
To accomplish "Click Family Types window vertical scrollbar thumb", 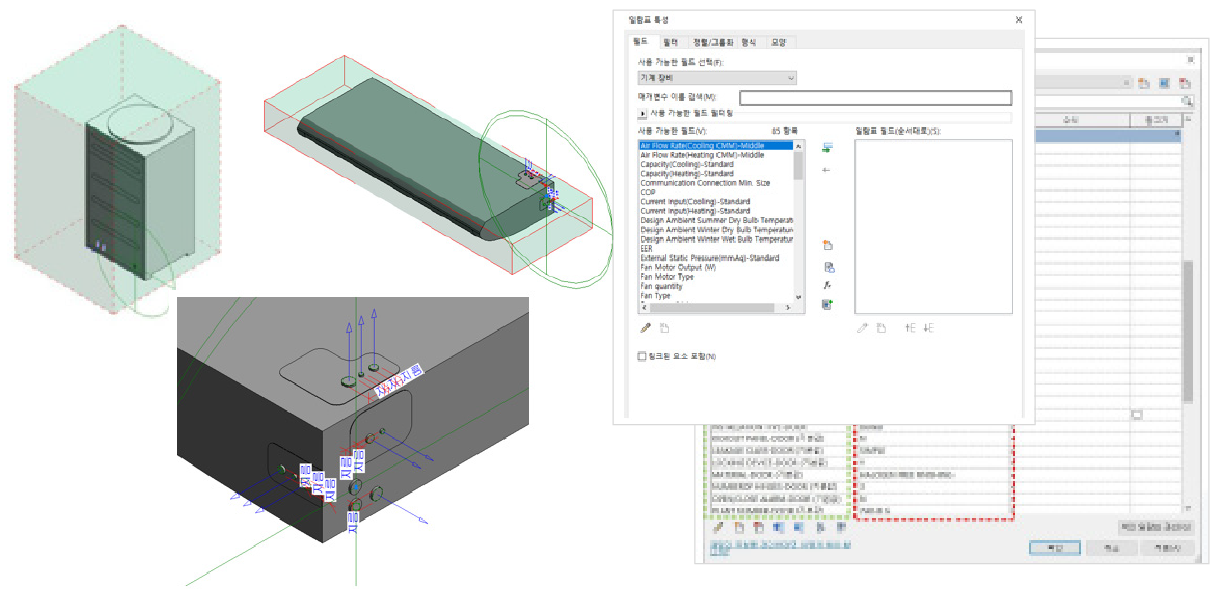I will pos(1188,330).
